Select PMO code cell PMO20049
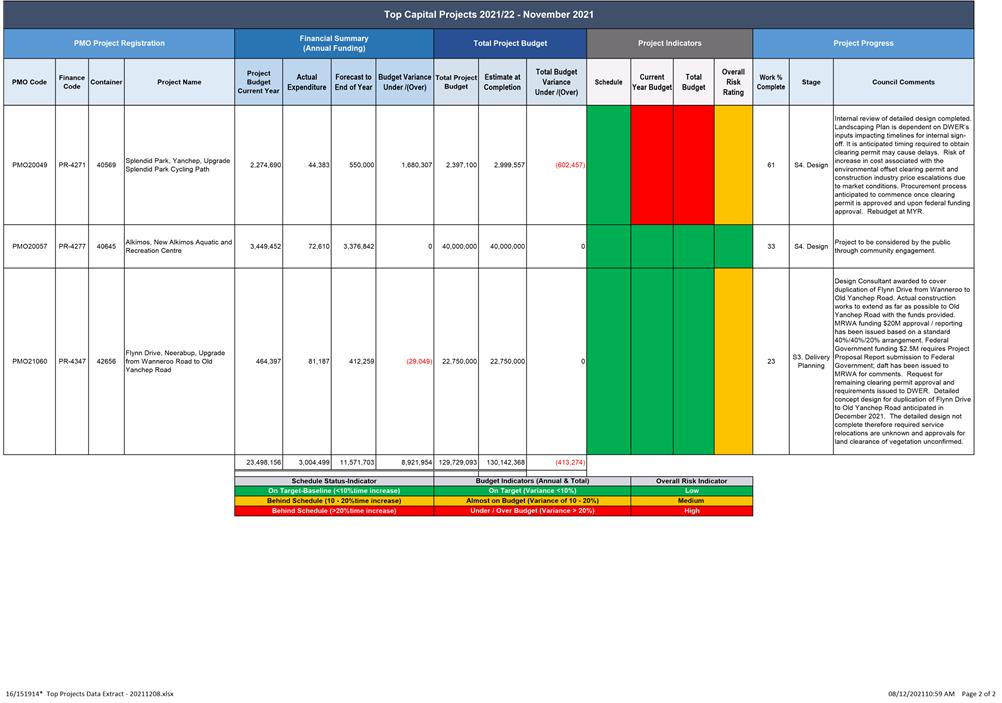Screen dimensions: 1002x703 pyautogui.click(x=29, y=165)
